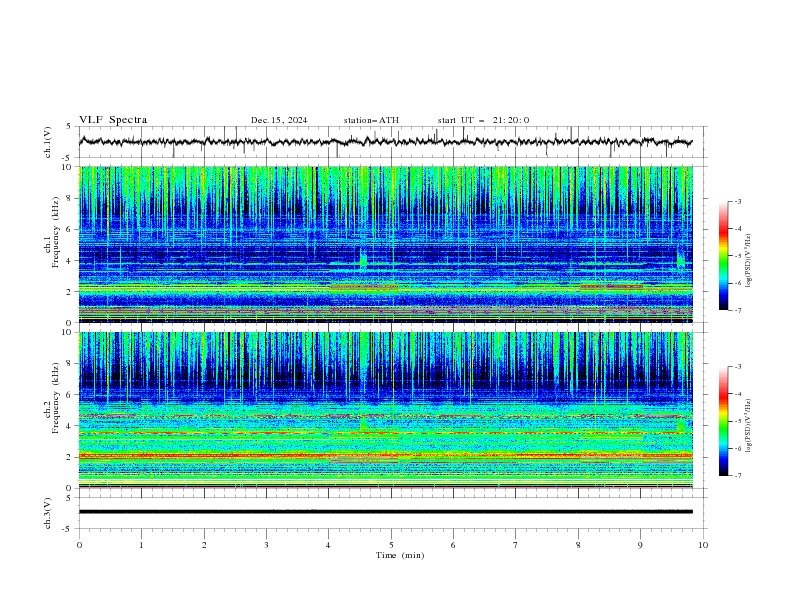Screen dimensions: 792x612
Task: Select the "Time (min)" x-axis label
Action: 400,555
